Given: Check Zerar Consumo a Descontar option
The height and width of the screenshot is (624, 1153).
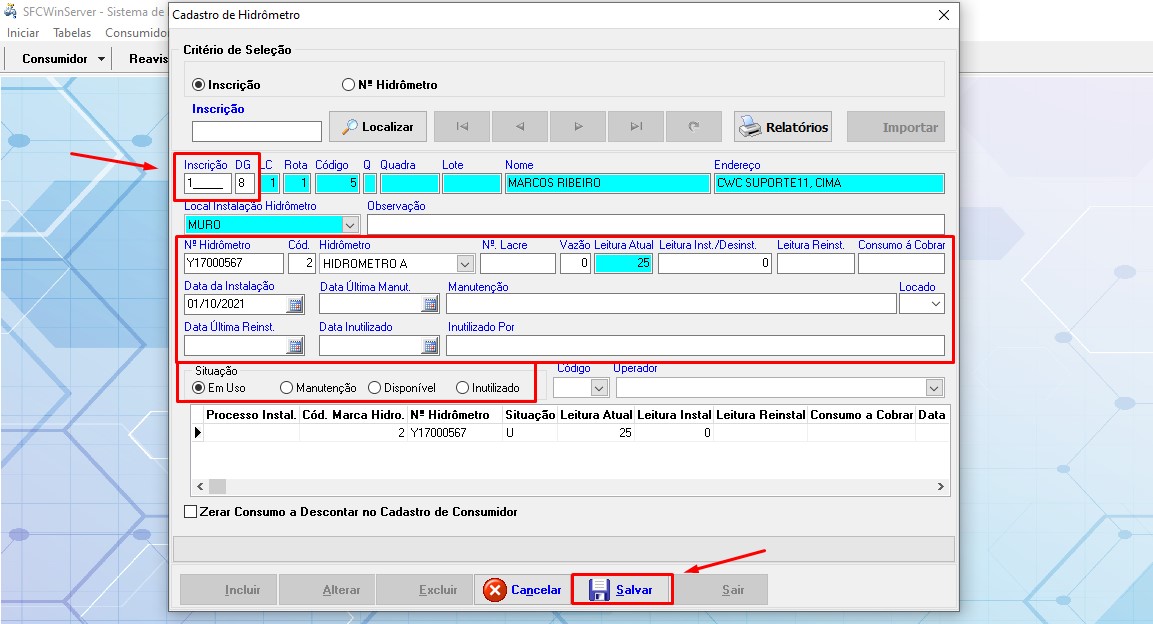Looking at the screenshot, I should click(x=191, y=512).
